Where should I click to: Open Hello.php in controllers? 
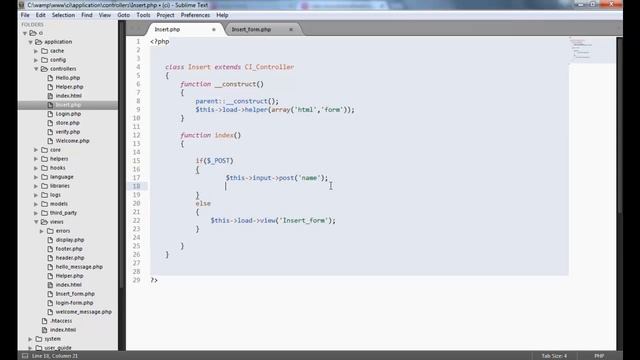point(68,78)
